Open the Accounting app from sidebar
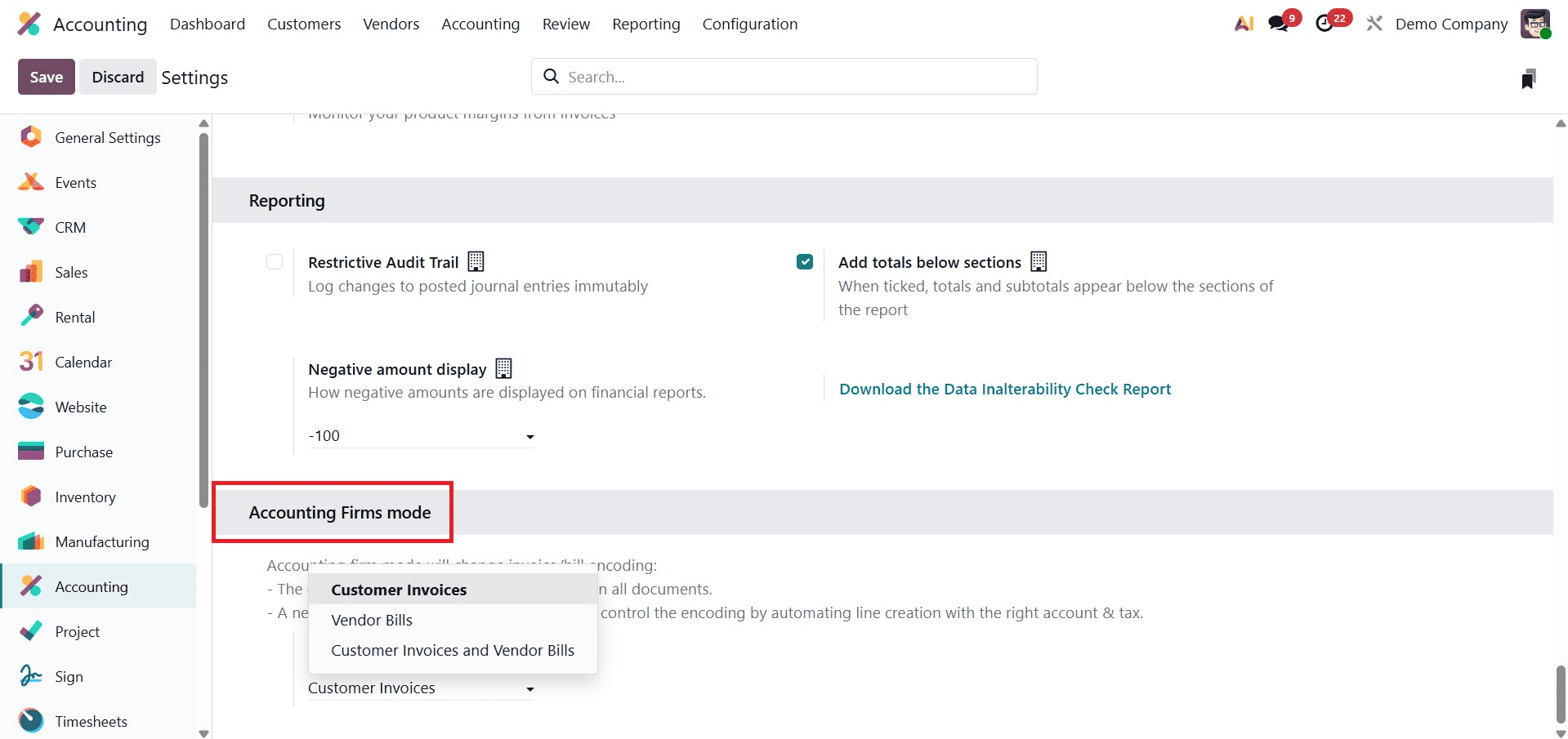 pyautogui.click(x=91, y=586)
